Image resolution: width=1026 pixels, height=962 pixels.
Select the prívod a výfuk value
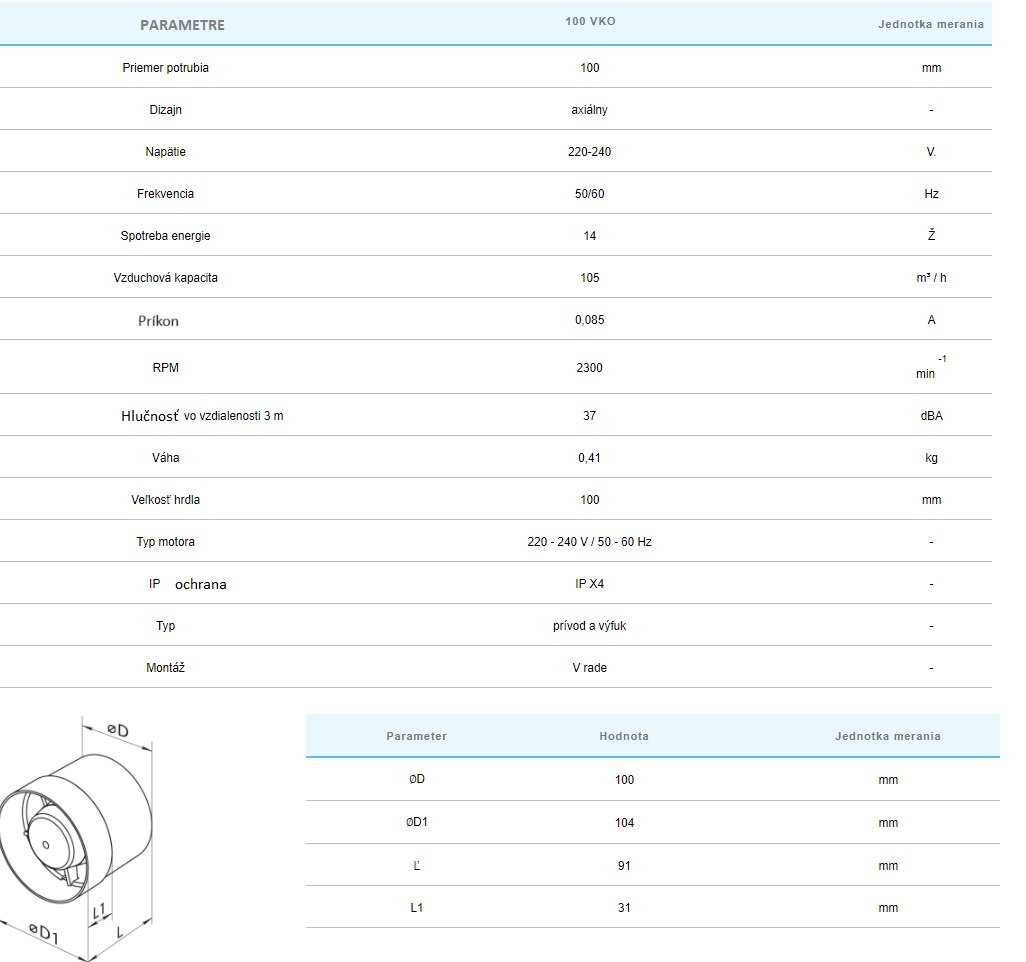(589, 626)
